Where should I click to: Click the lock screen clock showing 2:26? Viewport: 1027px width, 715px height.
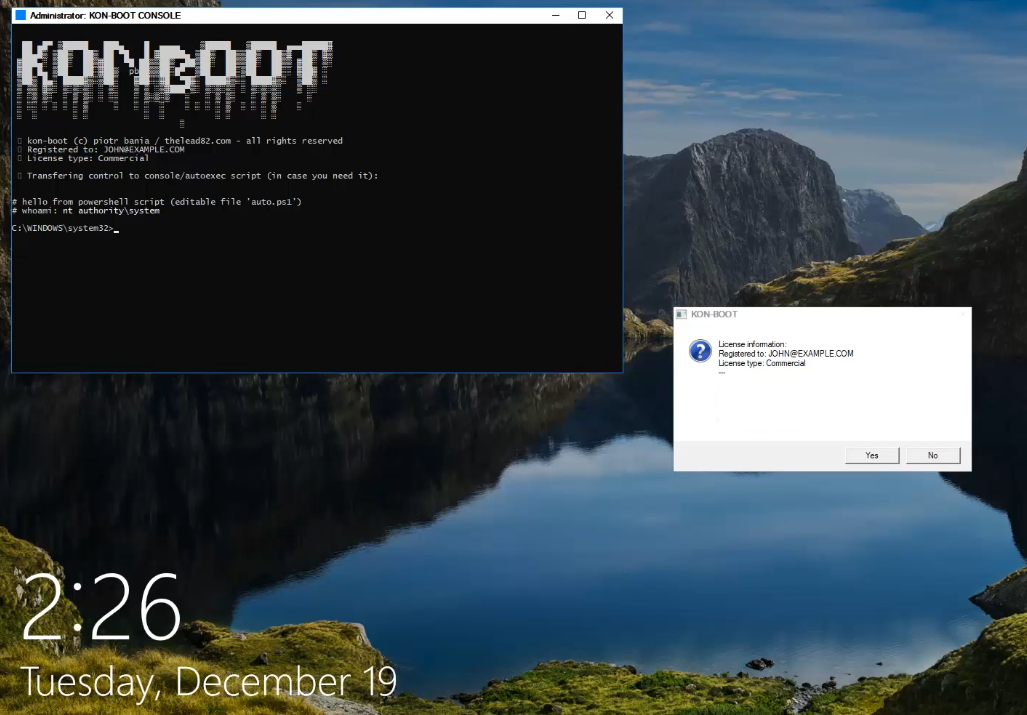point(101,609)
